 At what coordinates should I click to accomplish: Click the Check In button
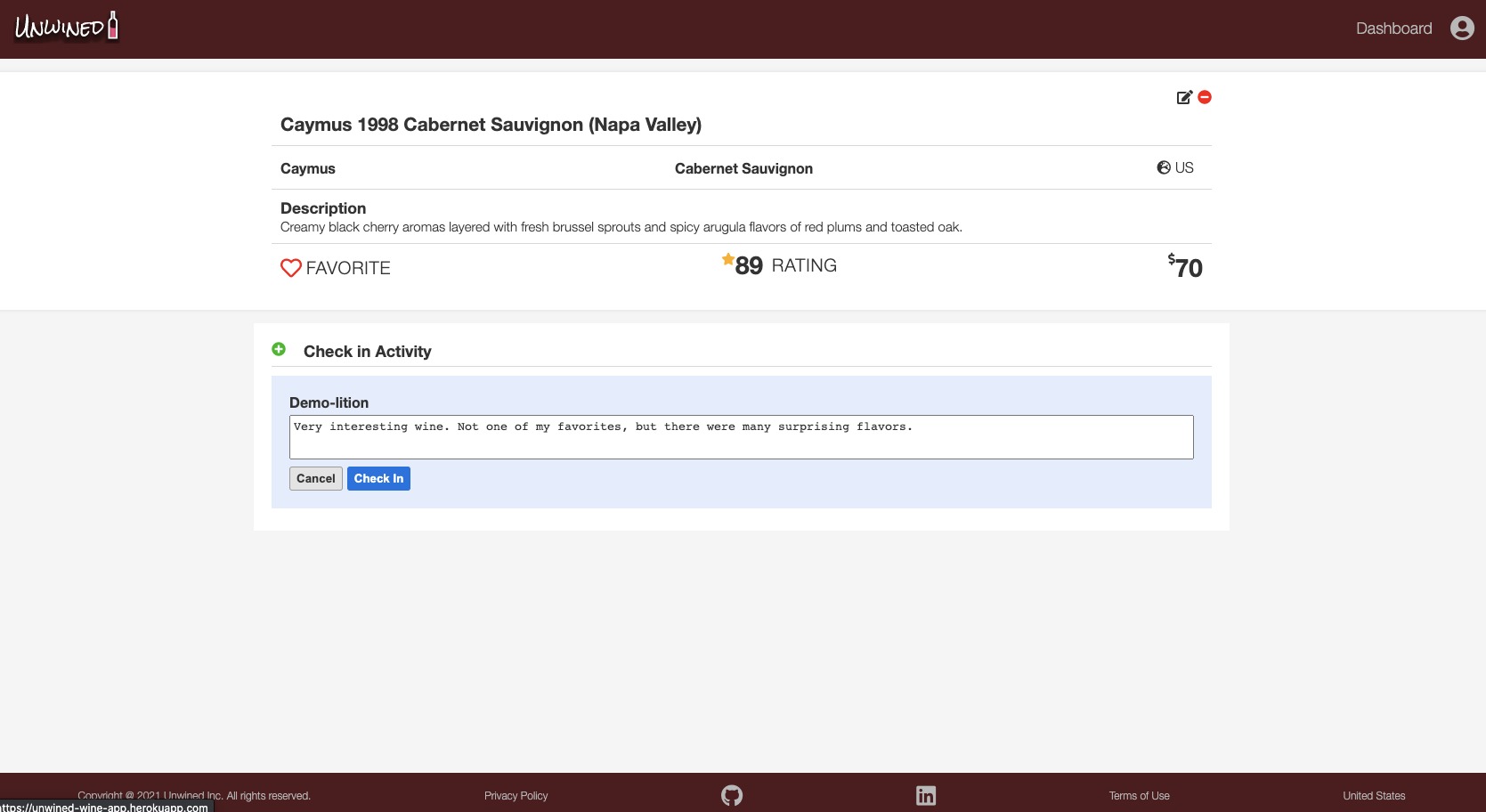378,478
